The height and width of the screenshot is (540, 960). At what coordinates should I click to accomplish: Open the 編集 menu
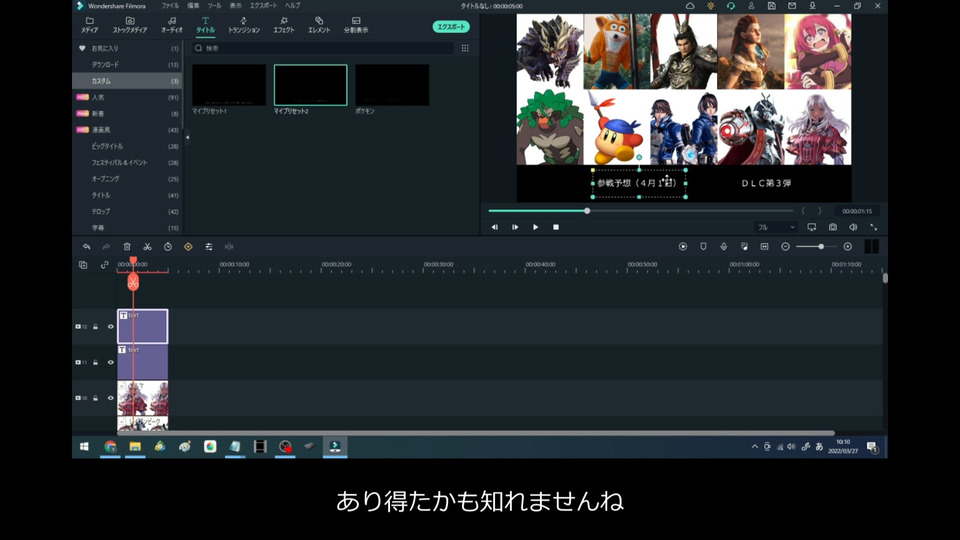[x=193, y=6]
